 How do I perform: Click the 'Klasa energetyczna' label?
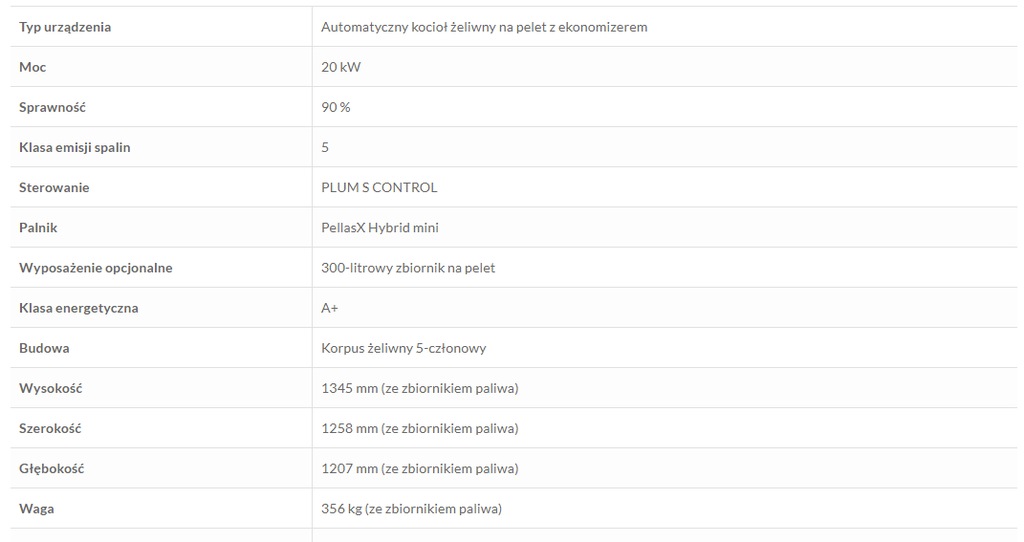tap(78, 308)
